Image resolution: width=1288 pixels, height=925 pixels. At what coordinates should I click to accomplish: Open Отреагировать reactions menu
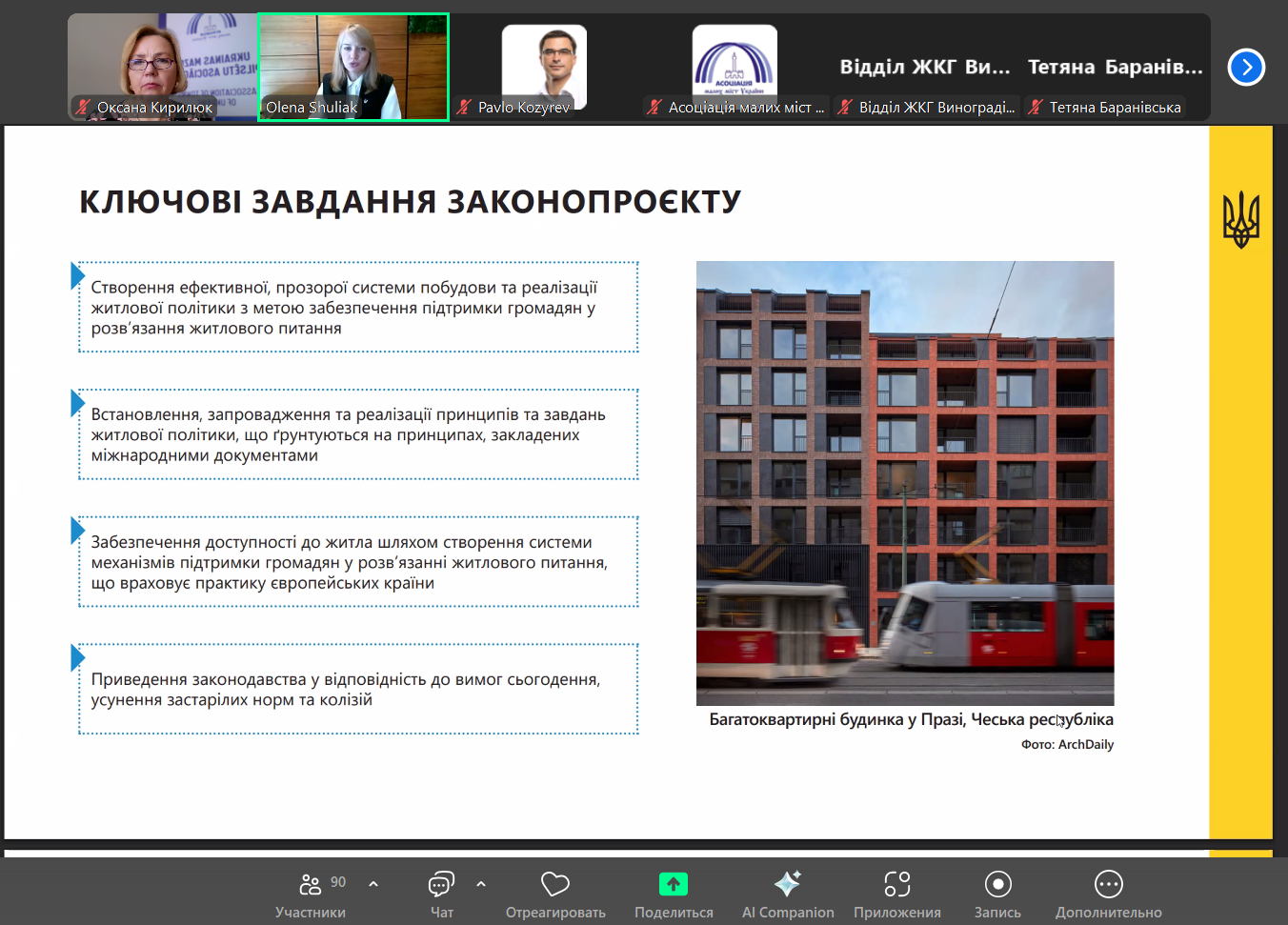[555, 895]
